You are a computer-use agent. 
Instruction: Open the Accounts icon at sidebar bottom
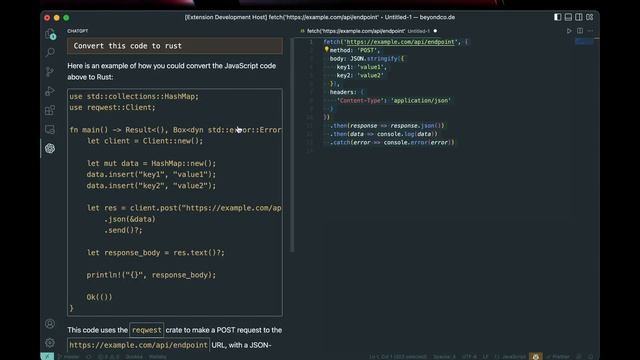(50, 324)
